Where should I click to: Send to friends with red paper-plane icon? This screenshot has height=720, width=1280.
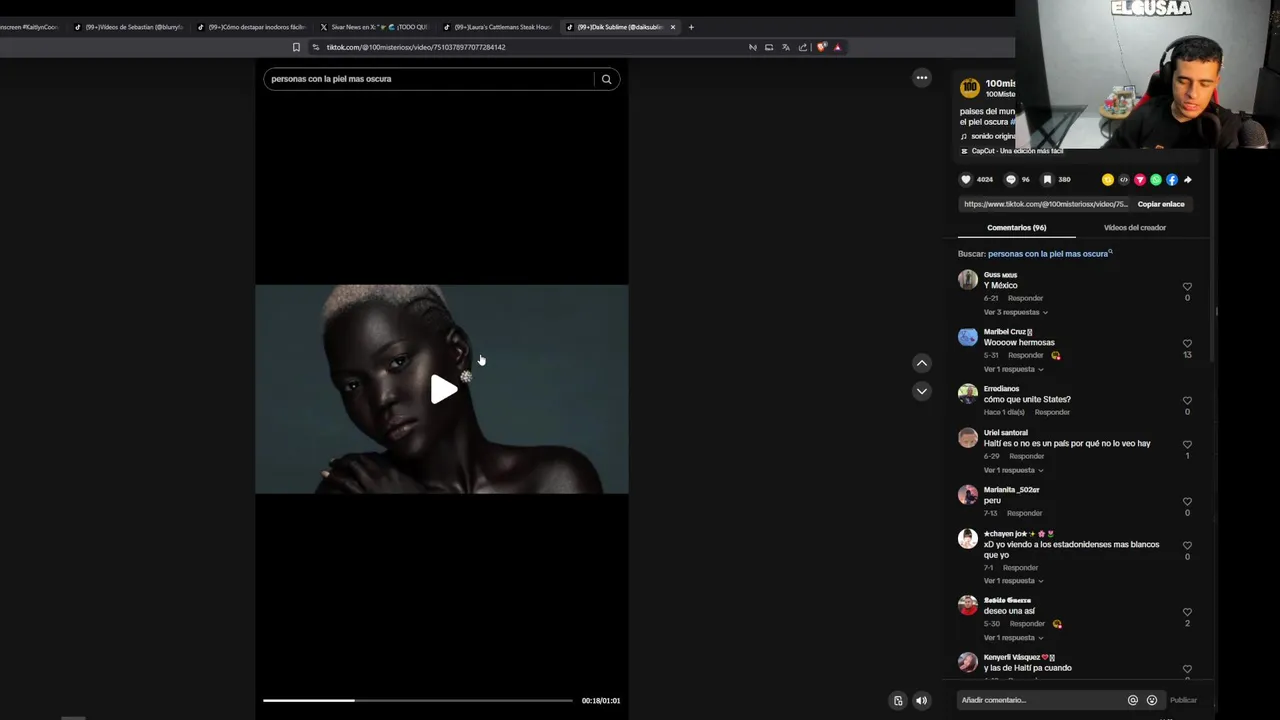pos(1139,180)
